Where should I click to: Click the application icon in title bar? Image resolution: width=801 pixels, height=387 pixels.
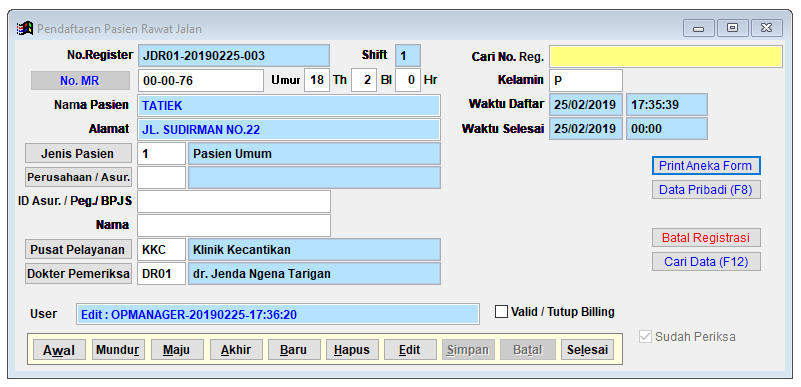[x=25, y=29]
